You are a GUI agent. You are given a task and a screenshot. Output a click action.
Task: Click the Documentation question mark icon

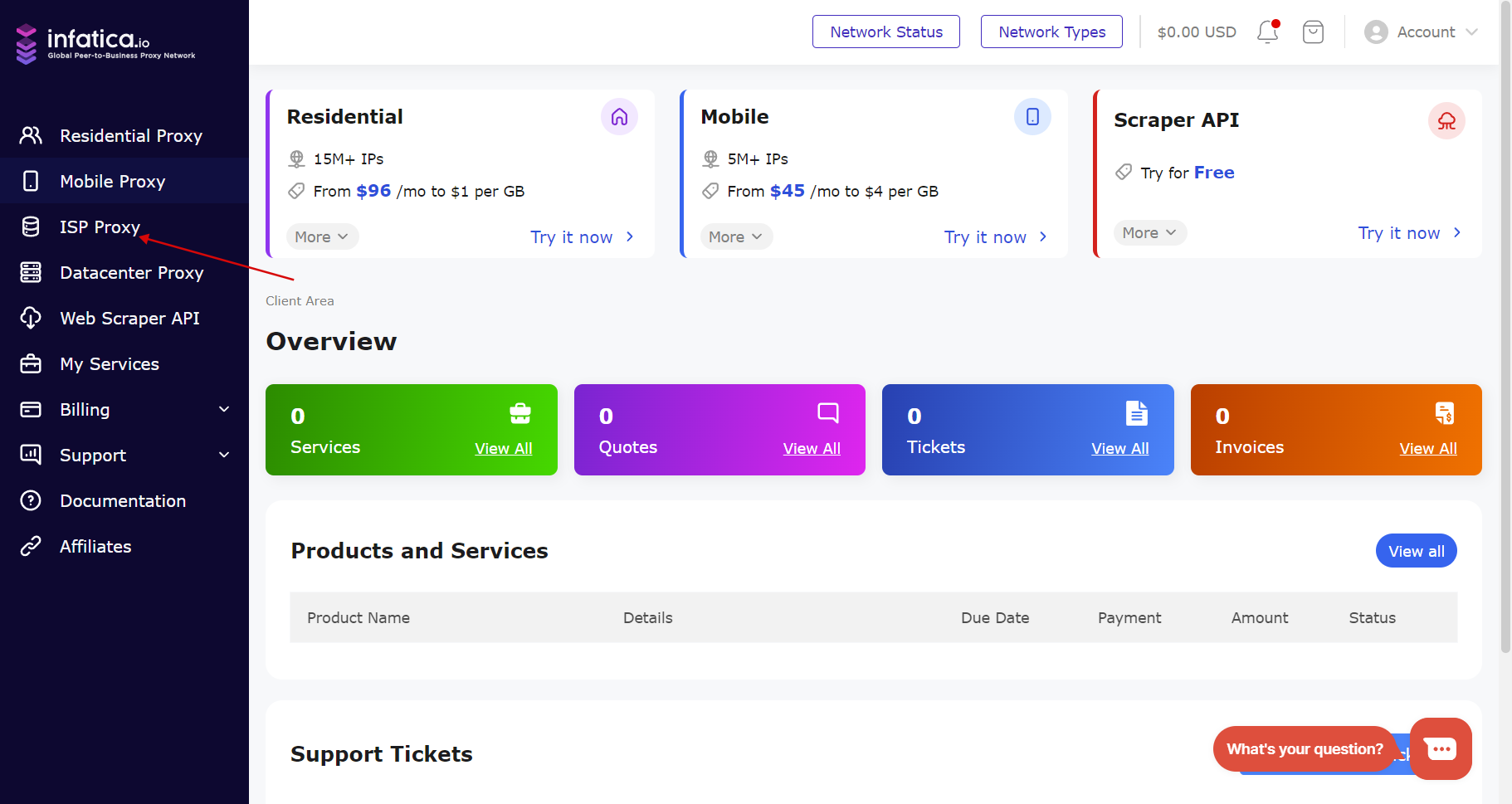[x=31, y=500]
